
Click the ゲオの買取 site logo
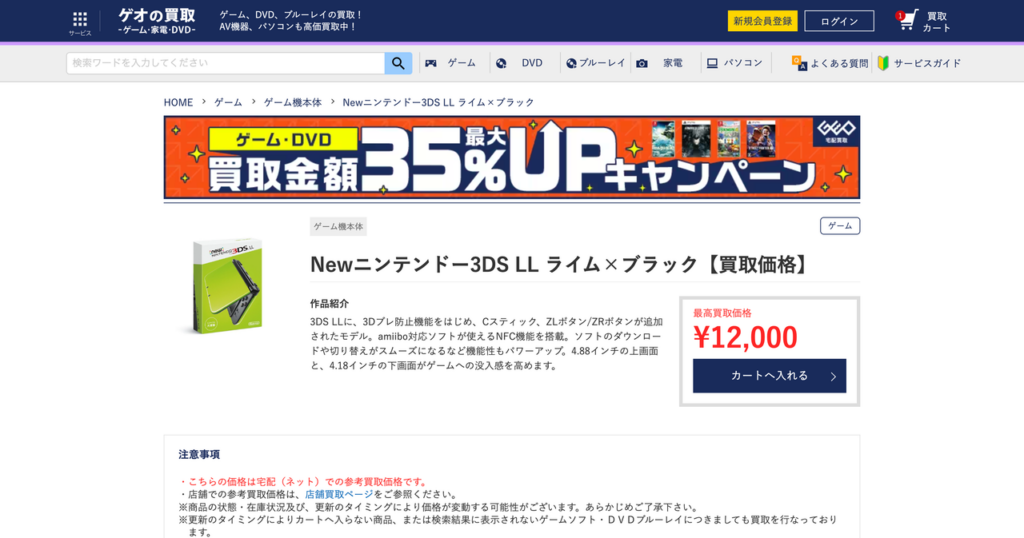click(x=157, y=21)
